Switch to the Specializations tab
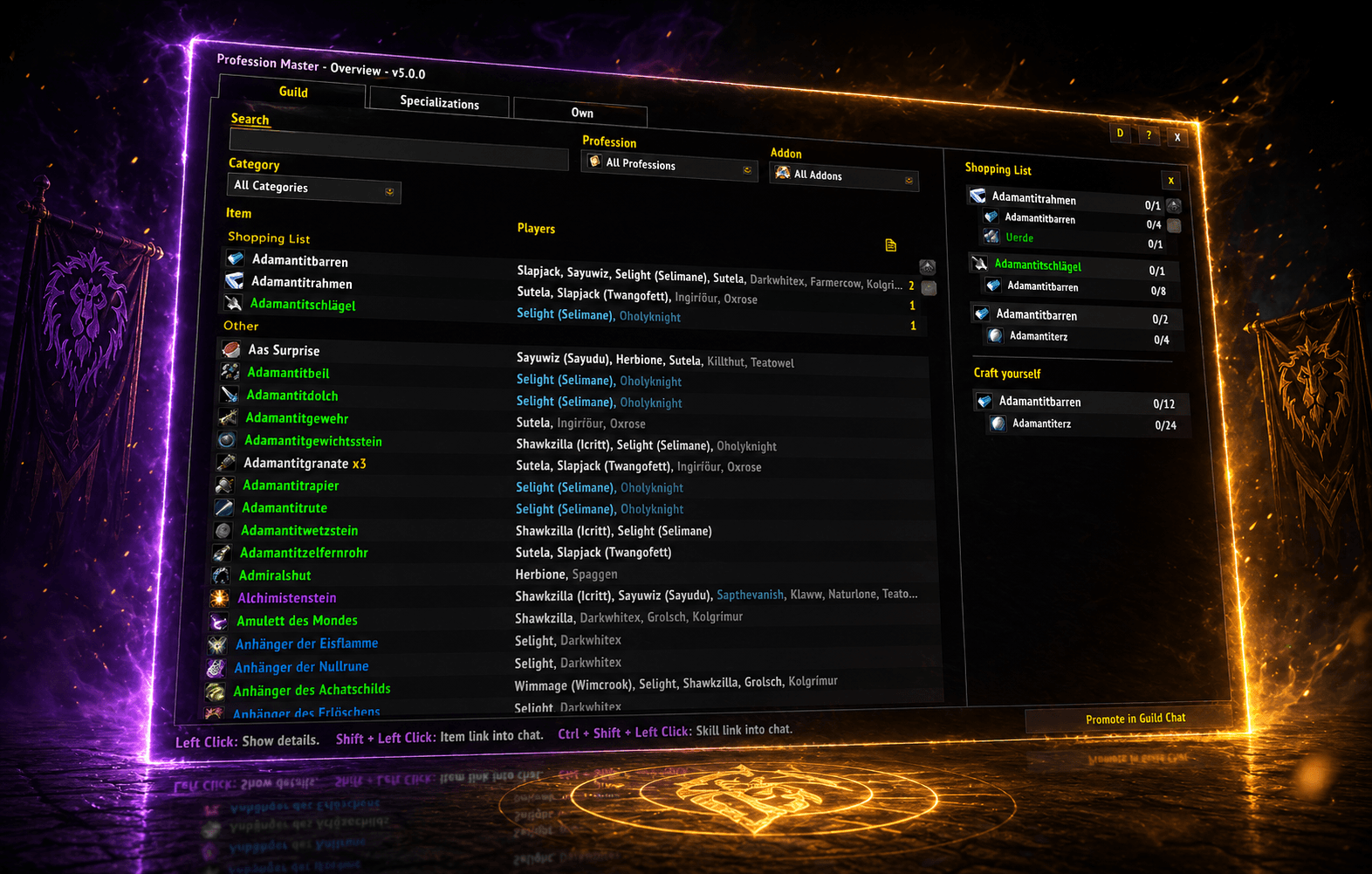Image resolution: width=1372 pixels, height=874 pixels. [440, 102]
